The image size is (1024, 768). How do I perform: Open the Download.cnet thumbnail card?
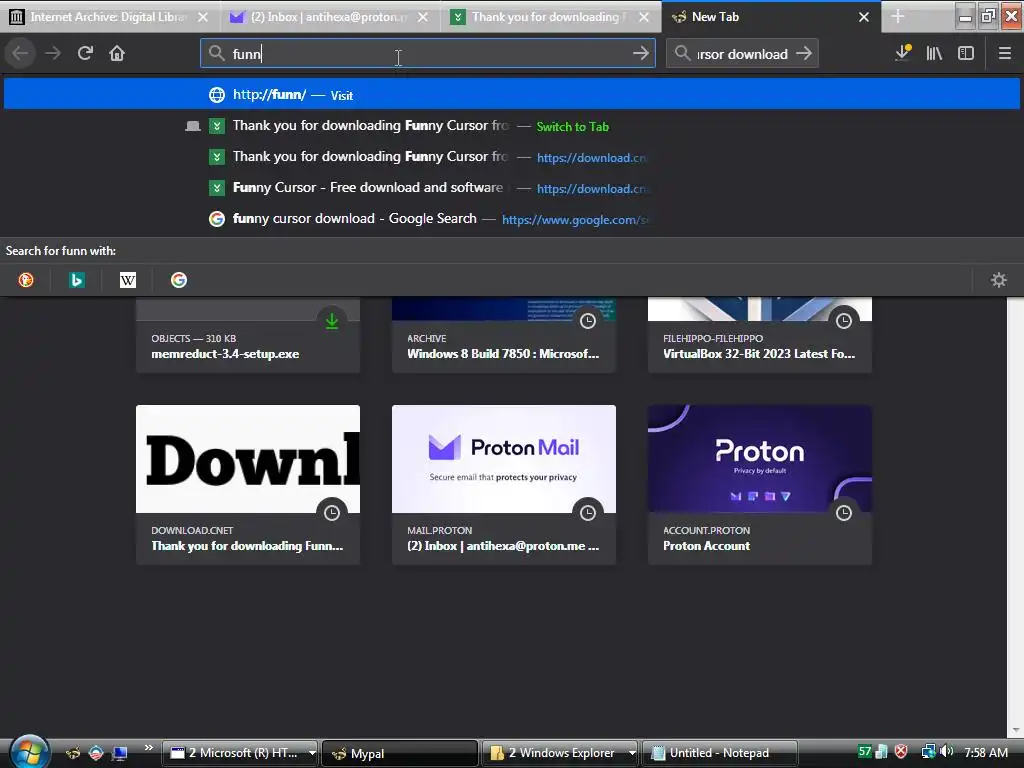click(248, 485)
